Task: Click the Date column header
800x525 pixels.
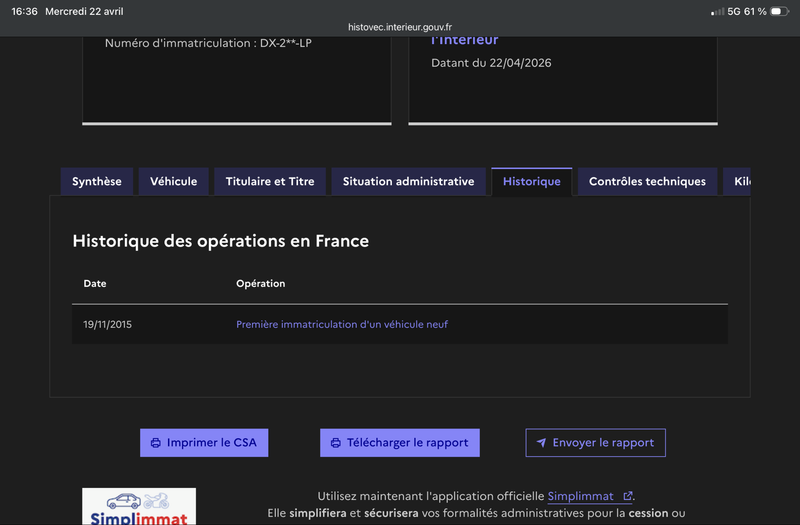Action: pyautogui.click(x=95, y=284)
